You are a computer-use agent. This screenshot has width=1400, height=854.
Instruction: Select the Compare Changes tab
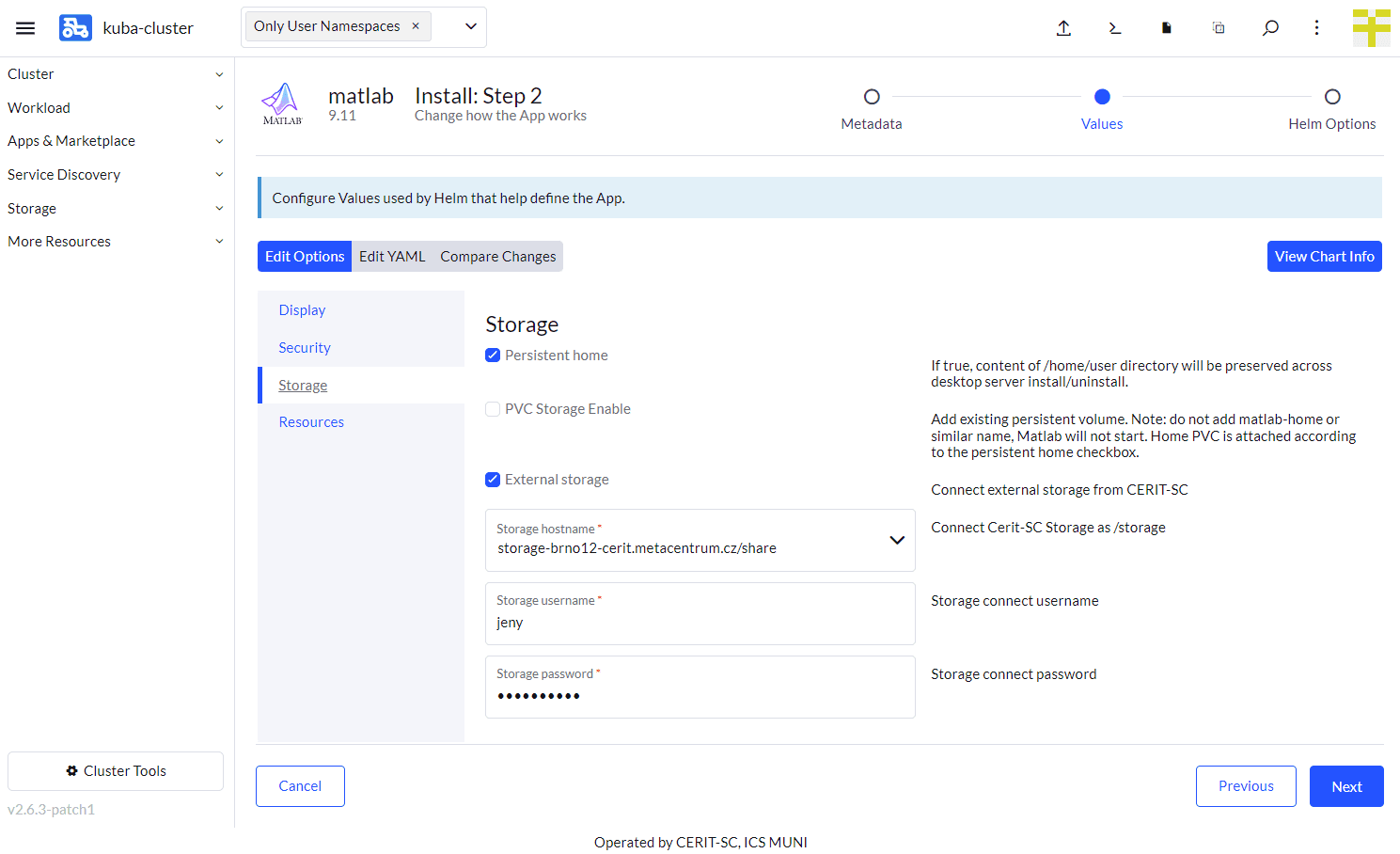(x=497, y=256)
